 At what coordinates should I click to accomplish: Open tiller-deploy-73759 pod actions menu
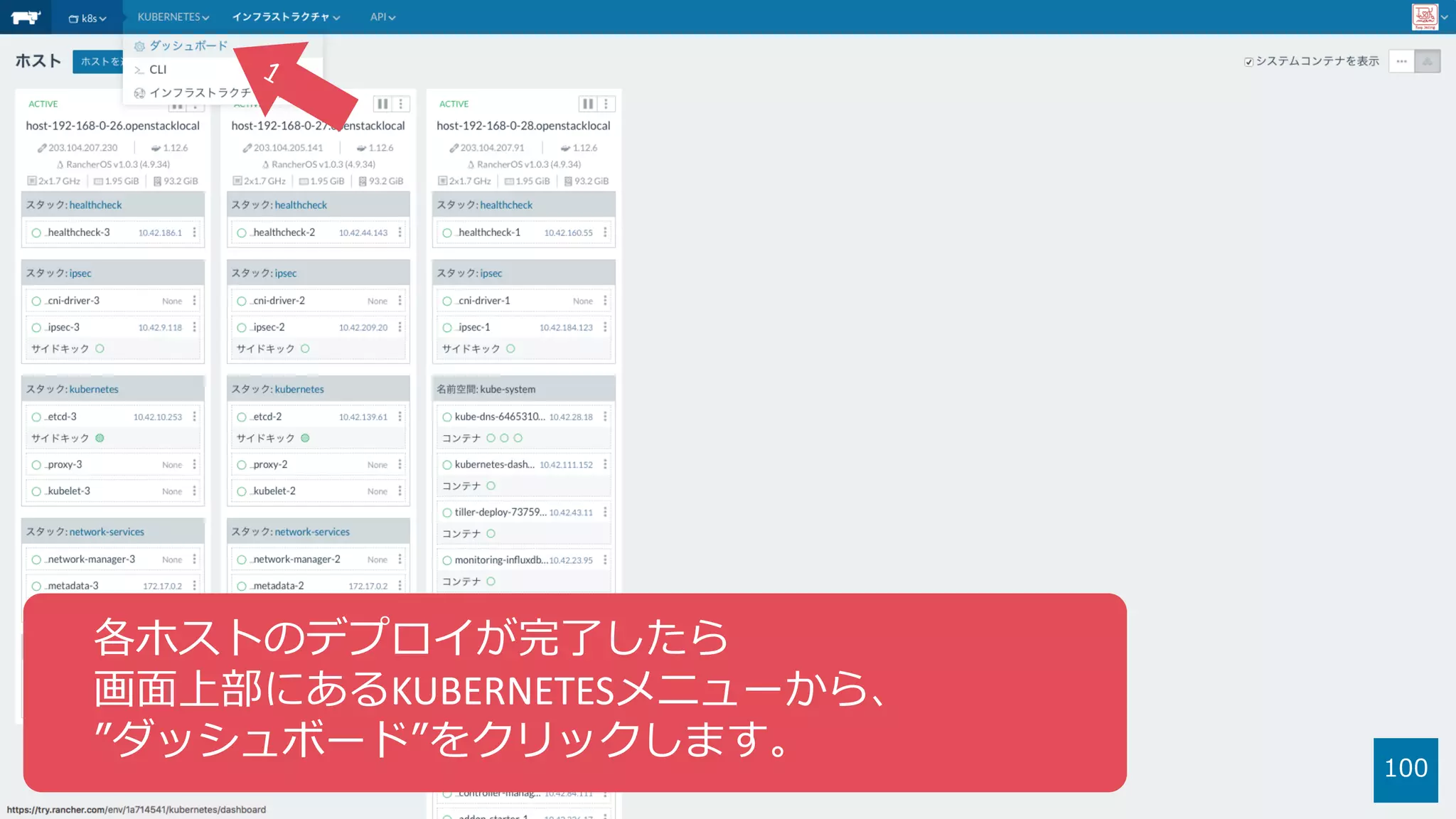pos(605,512)
